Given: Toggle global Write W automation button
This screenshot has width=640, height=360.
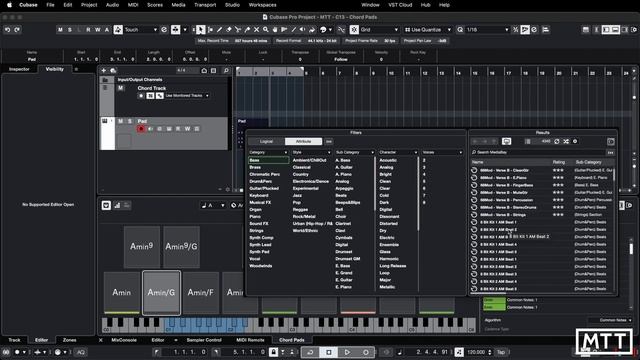Looking at the screenshot, I should coord(98,30).
